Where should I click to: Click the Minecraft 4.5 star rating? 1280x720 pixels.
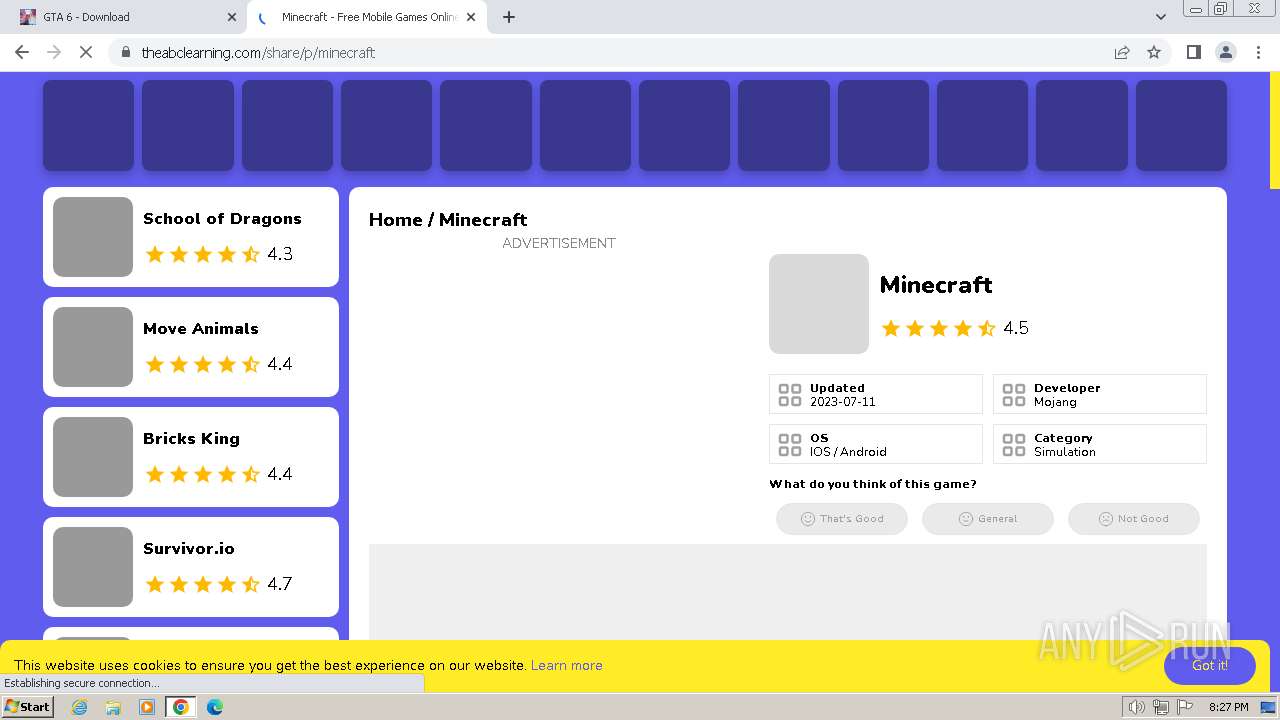(954, 328)
